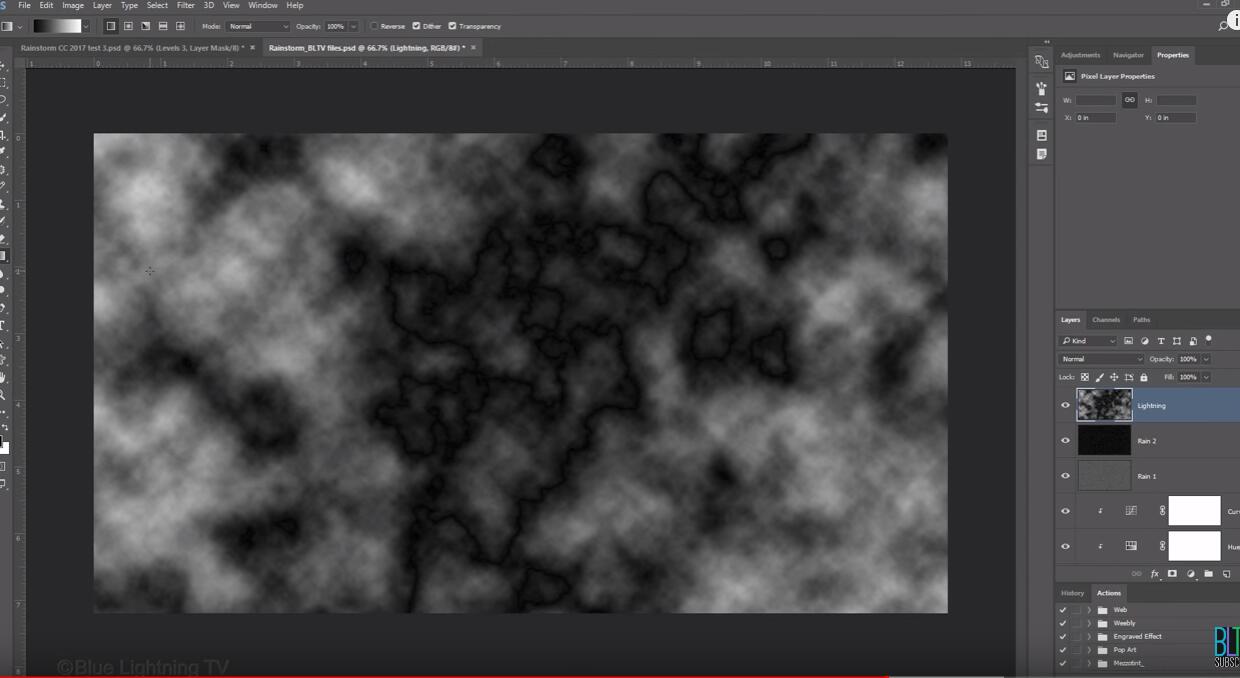Open the Filter menu

[x=186, y=5]
